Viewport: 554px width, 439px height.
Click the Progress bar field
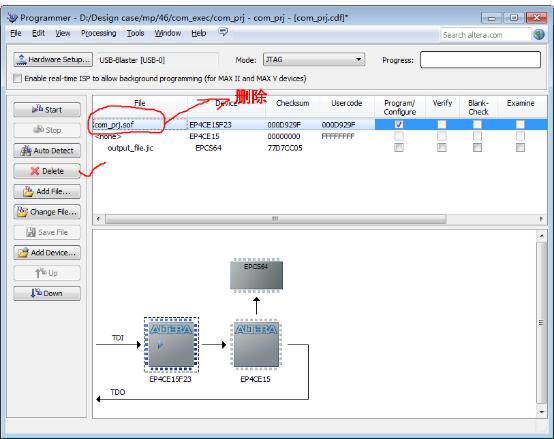[480, 60]
